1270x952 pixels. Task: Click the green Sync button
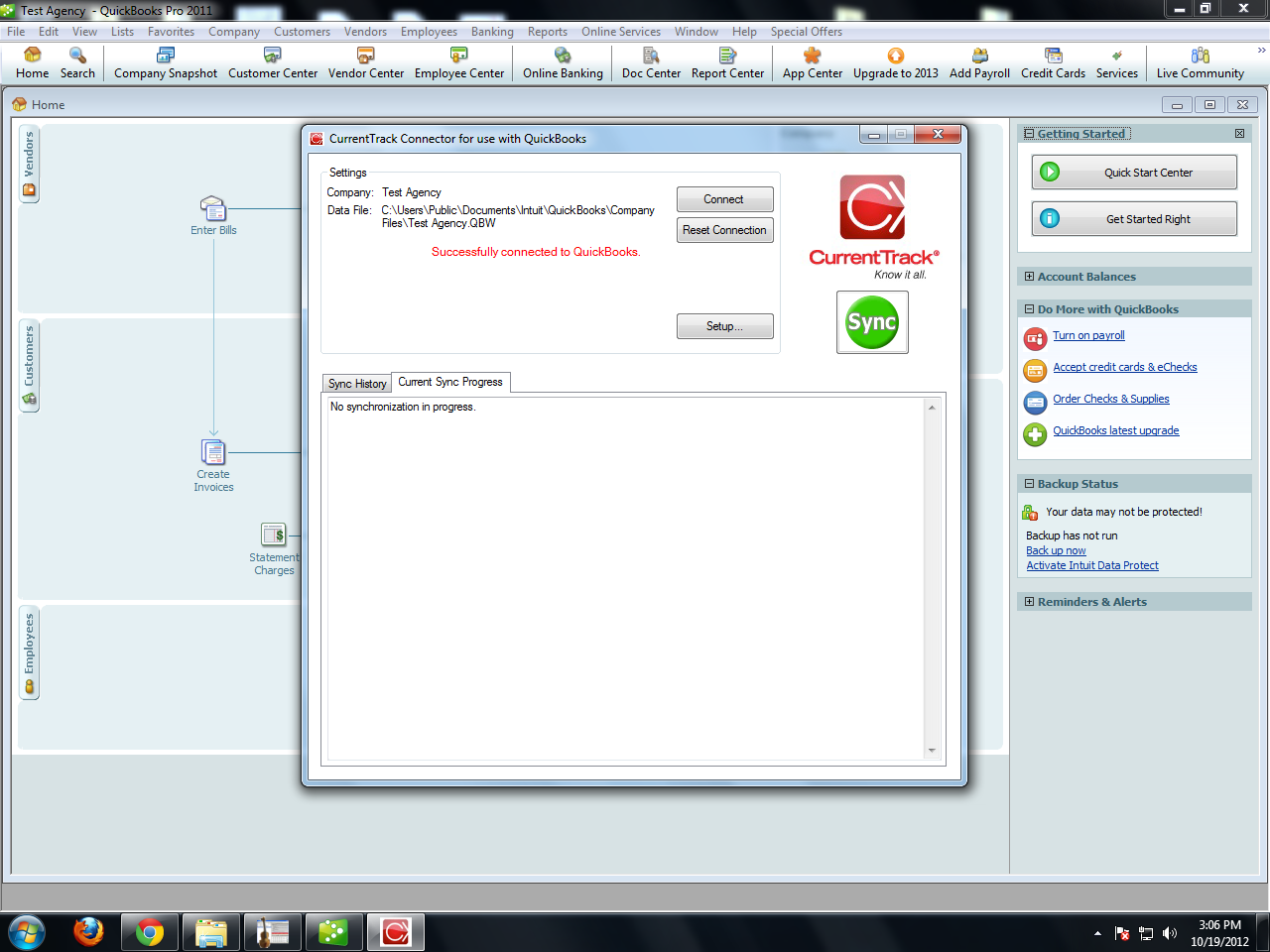click(x=872, y=322)
